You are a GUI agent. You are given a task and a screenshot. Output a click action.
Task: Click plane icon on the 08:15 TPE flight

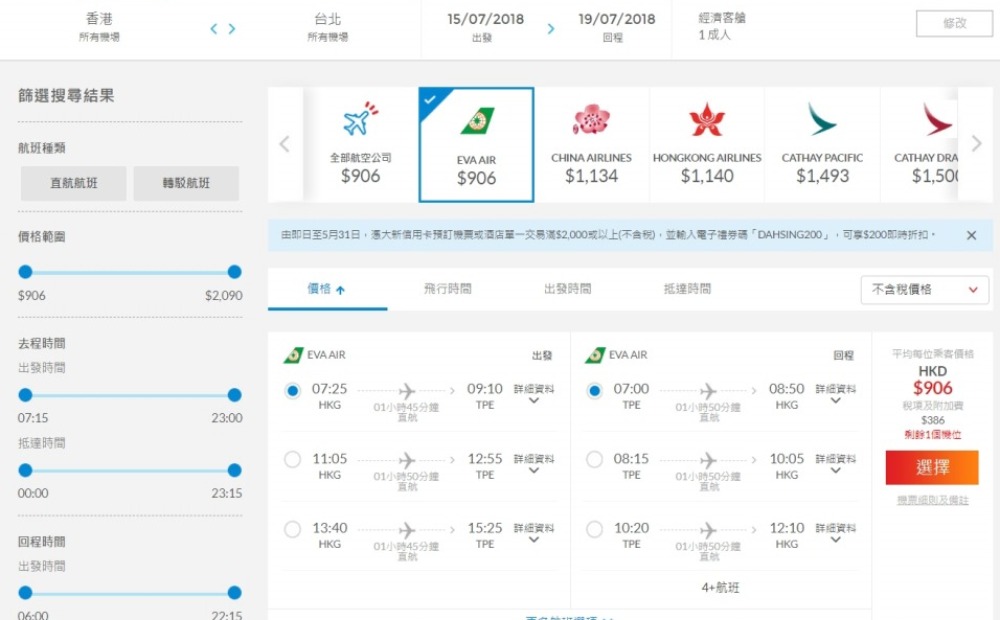pos(708,460)
